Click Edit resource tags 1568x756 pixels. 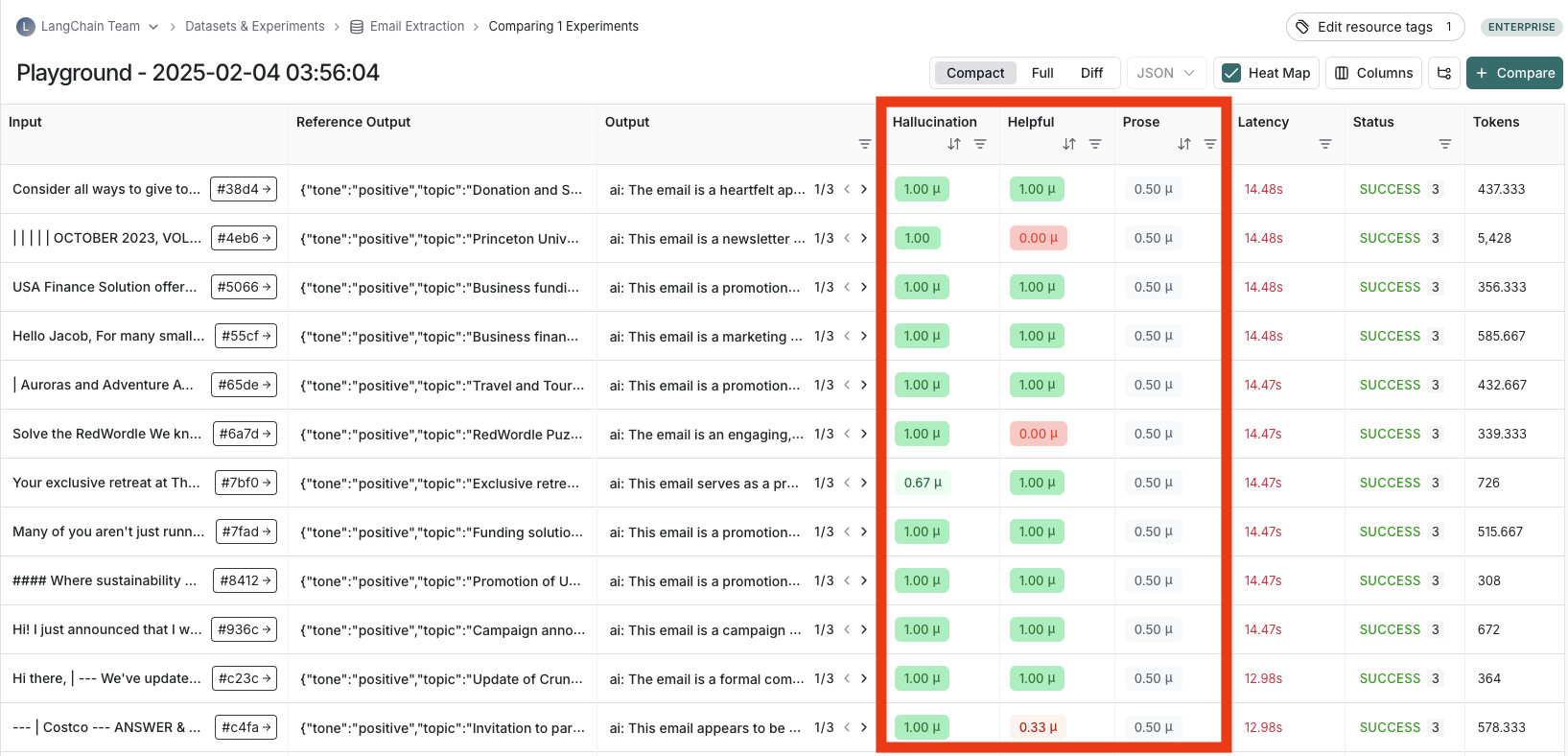(x=1373, y=27)
